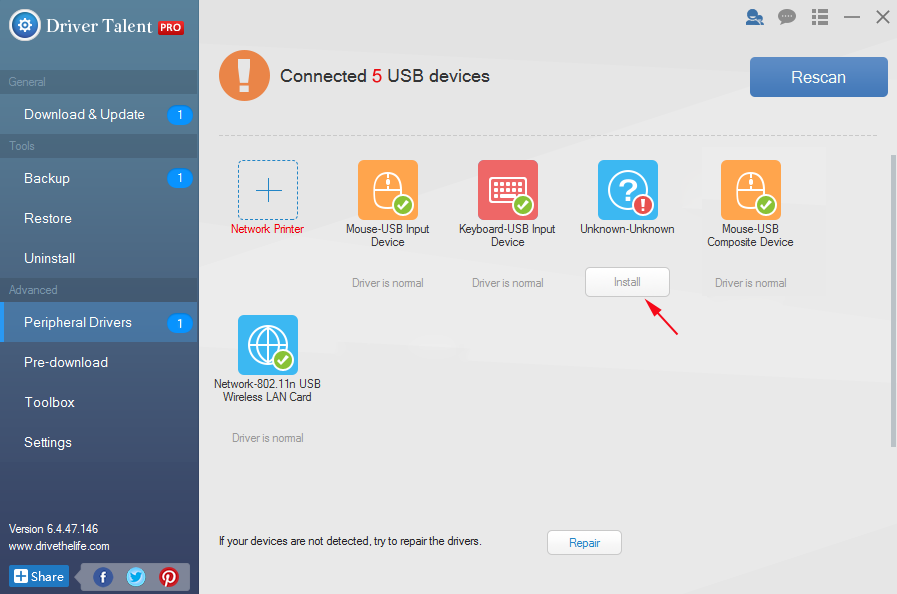Select the Mouse-USB Input Device icon

(x=387, y=190)
